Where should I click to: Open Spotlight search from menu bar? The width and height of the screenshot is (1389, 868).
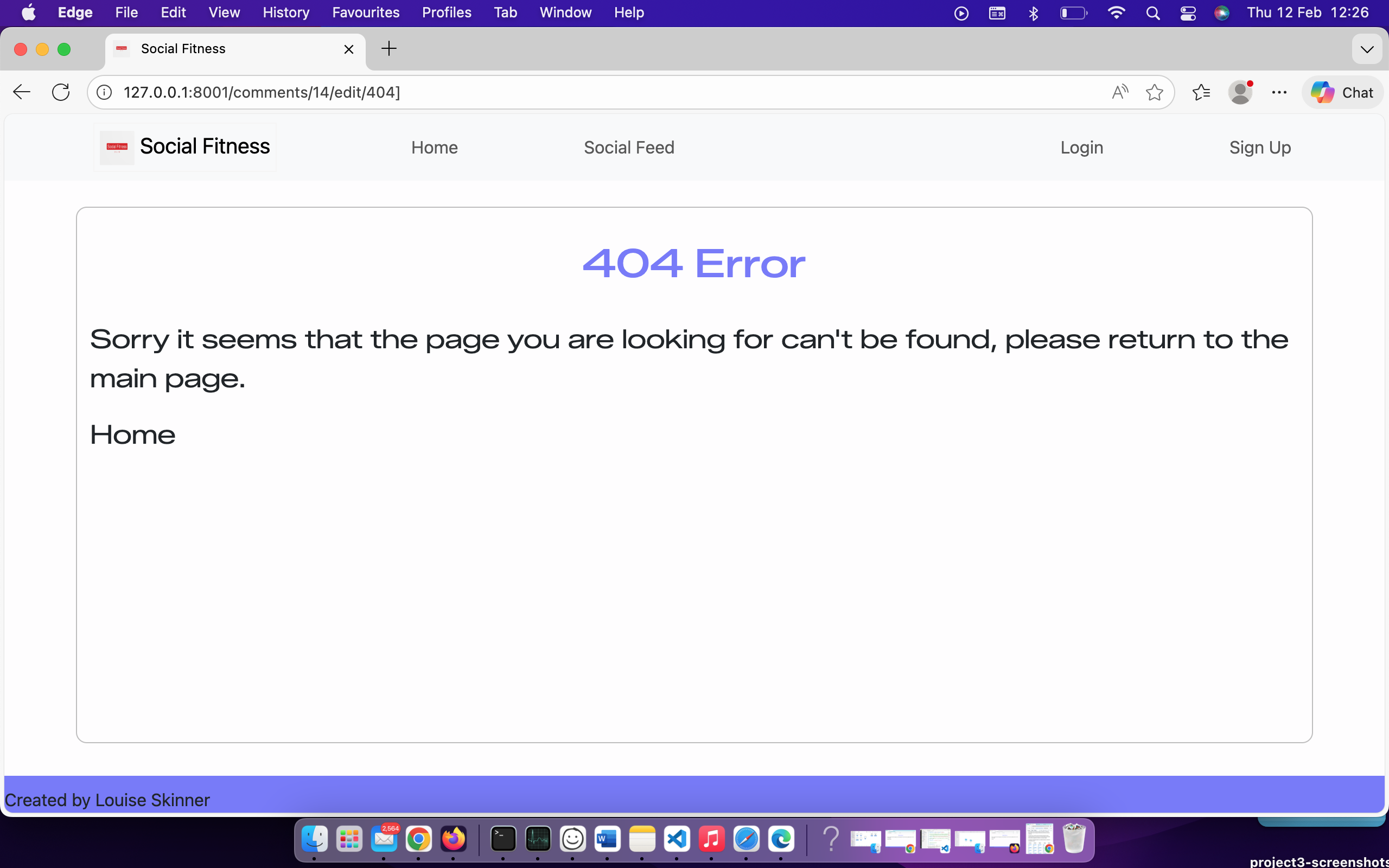pyautogui.click(x=1154, y=12)
